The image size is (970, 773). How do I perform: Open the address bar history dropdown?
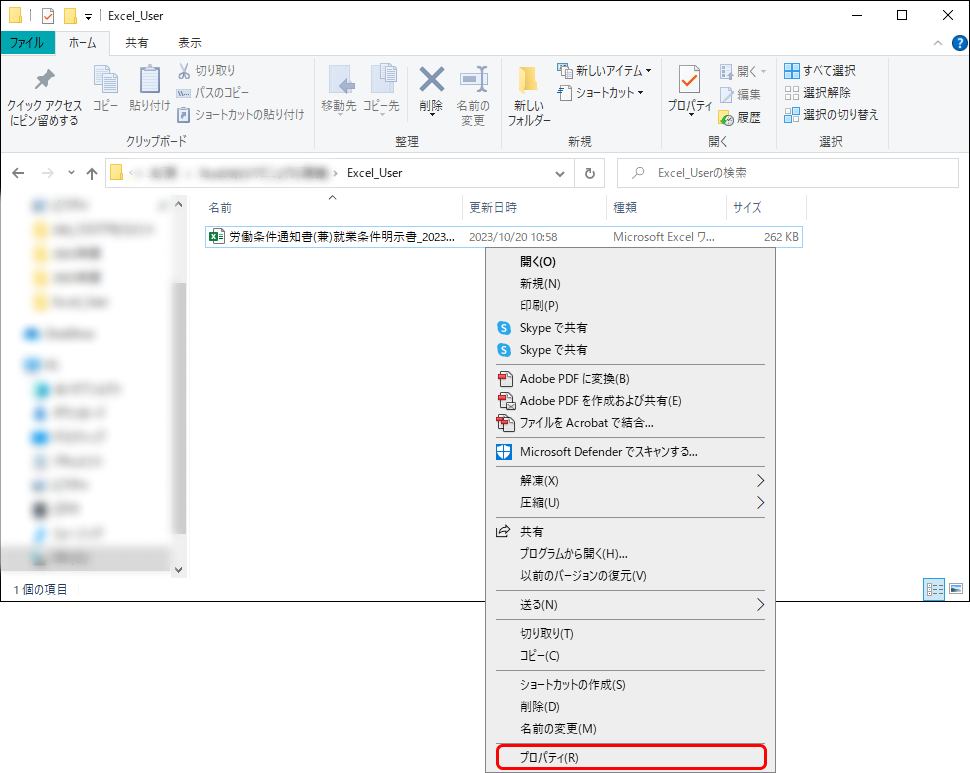pos(560,173)
